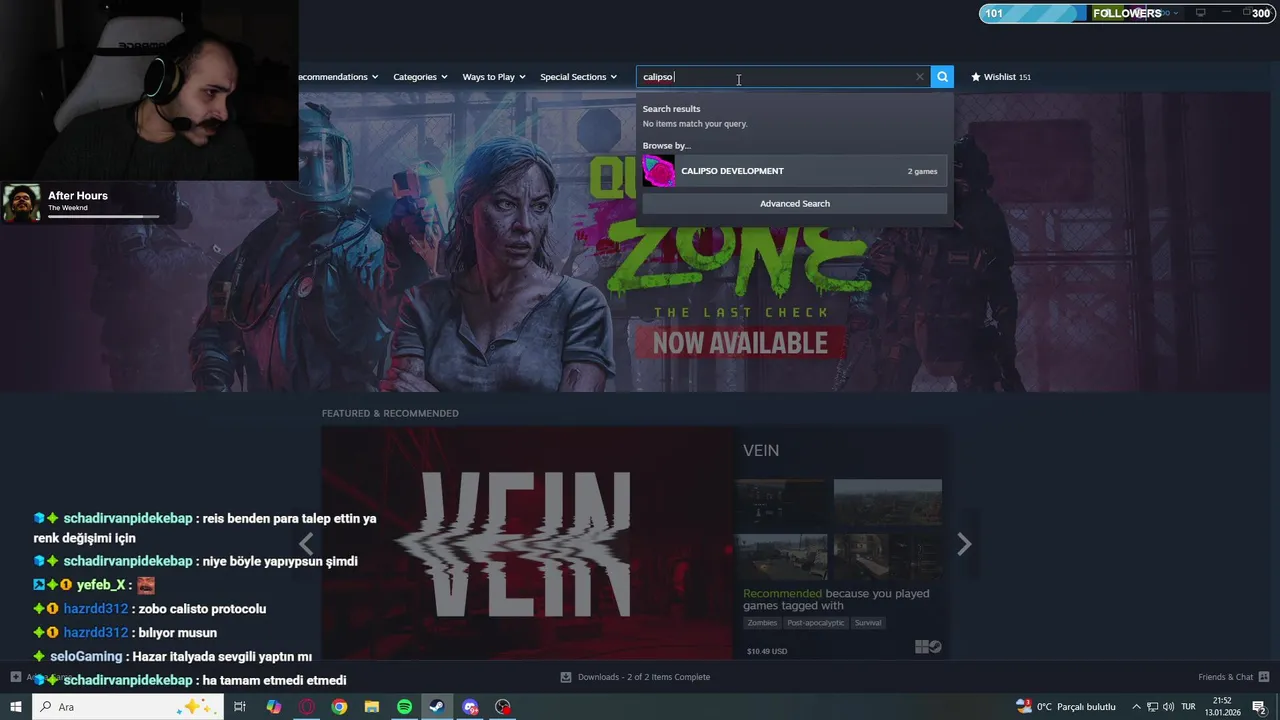Open the Opera GX taskbar icon
1280x720 pixels.
coord(307,707)
